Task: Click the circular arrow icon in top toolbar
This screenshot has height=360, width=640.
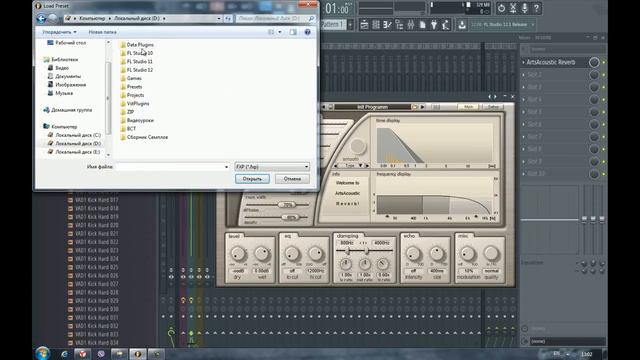Action: [501, 8]
